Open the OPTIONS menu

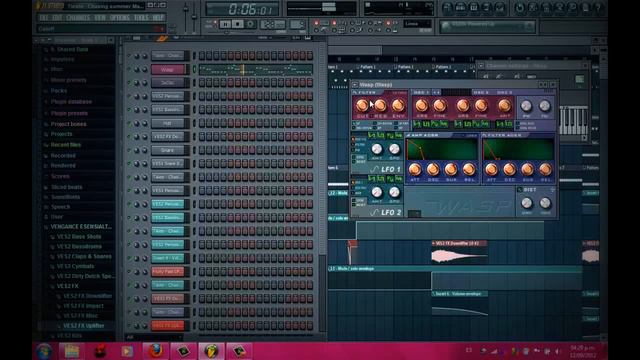pos(120,18)
